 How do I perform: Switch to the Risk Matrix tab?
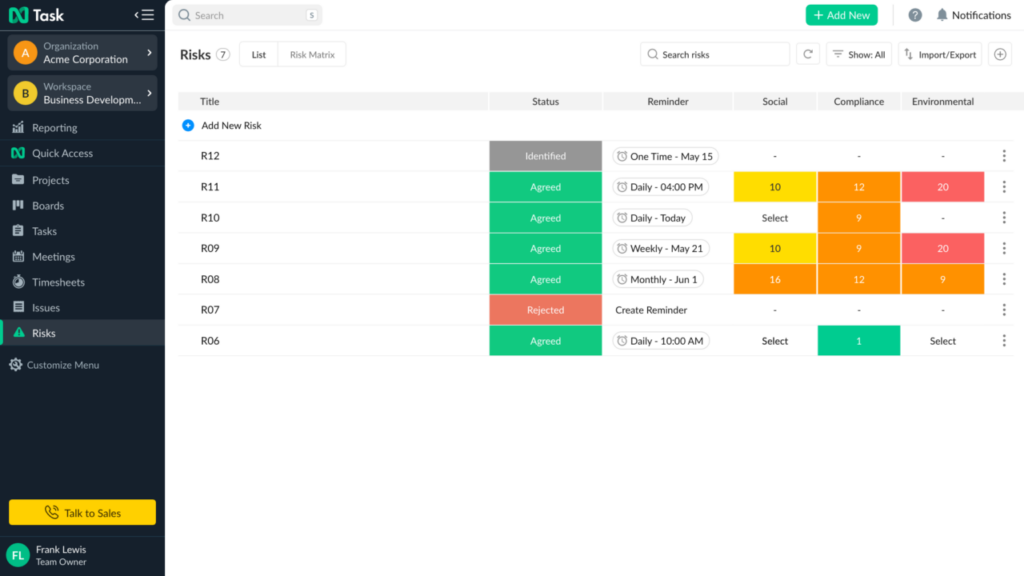point(311,54)
